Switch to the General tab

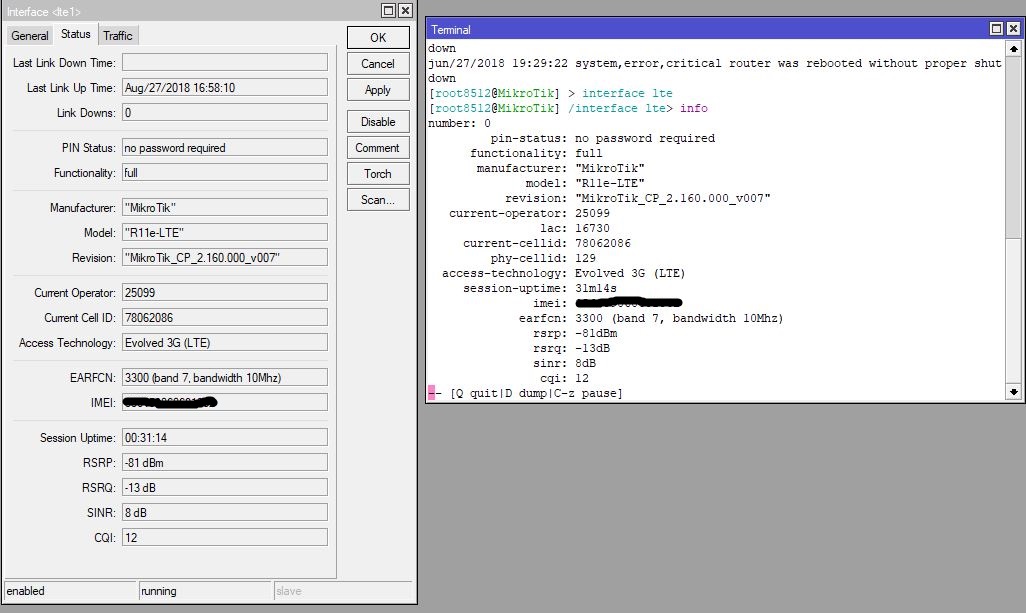point(29,36)
